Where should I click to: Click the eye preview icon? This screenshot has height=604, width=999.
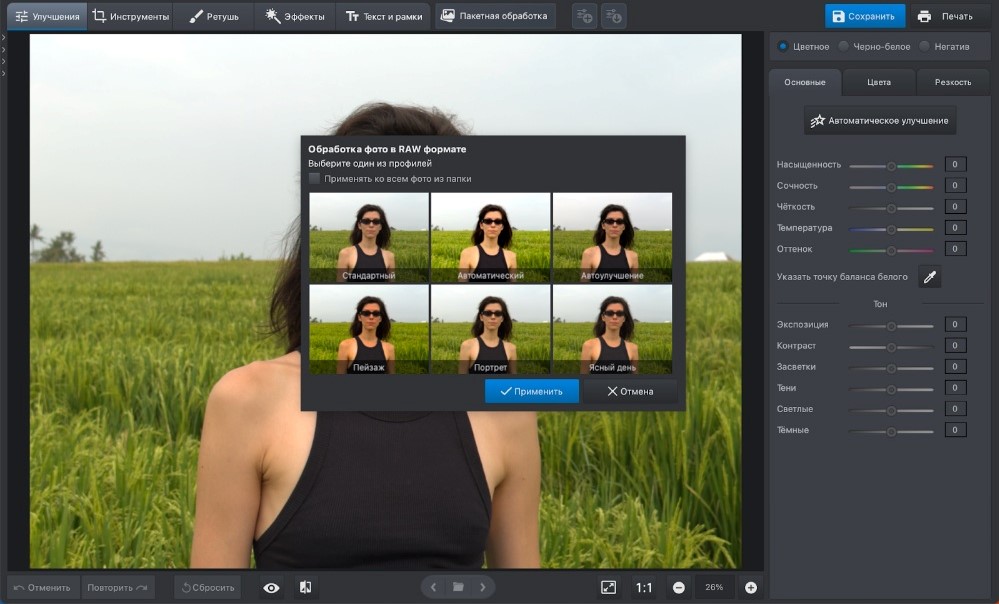pos(271,588)
